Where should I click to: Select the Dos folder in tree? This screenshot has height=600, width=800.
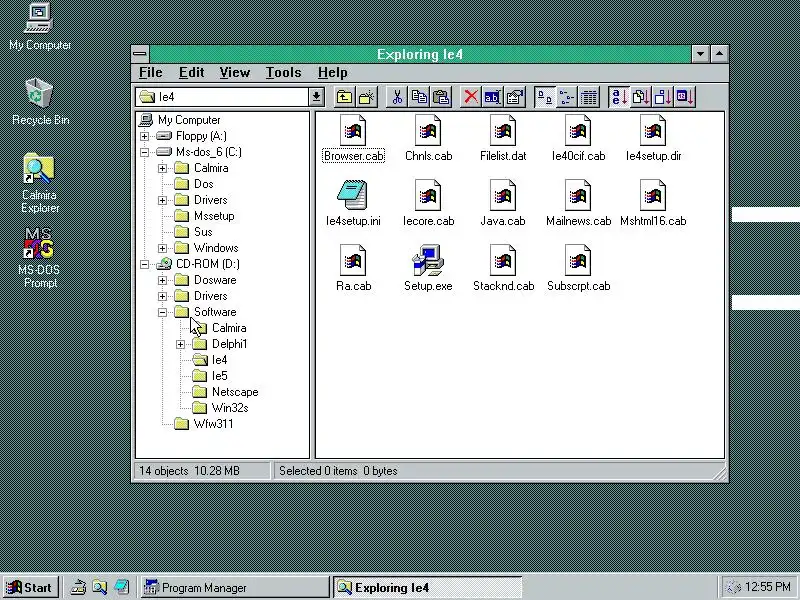[194, 184]
